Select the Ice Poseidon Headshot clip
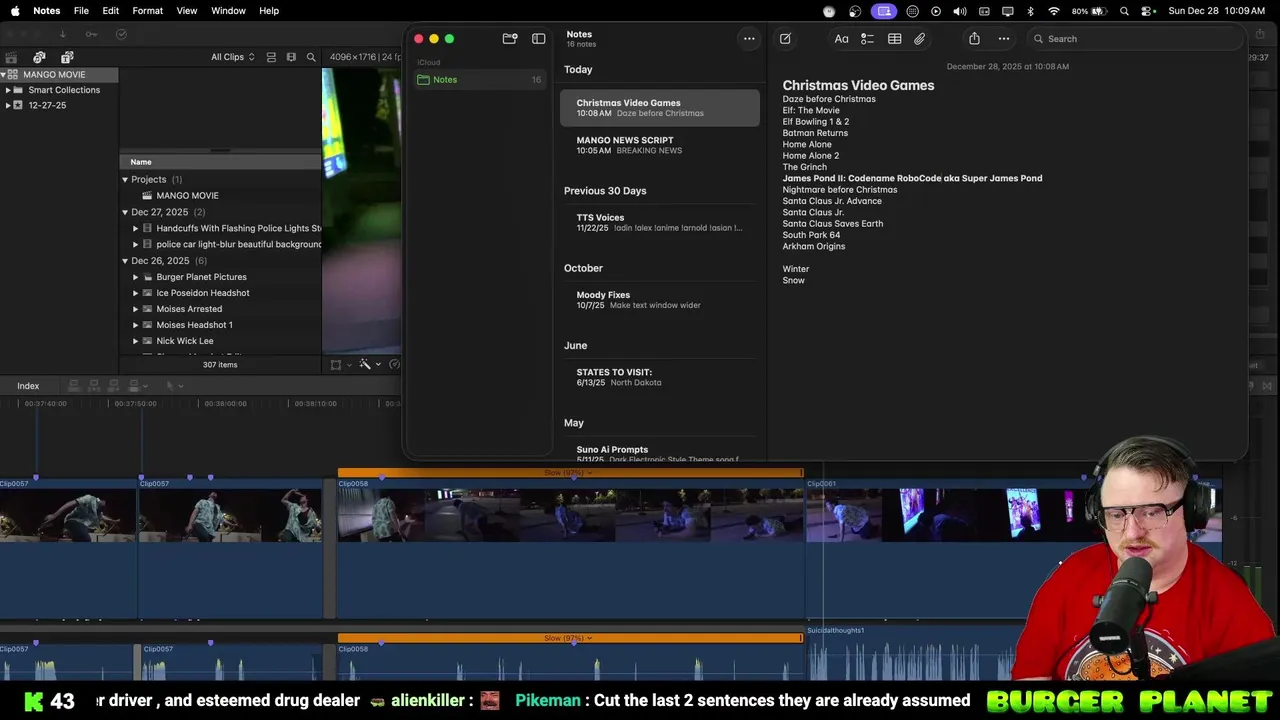 coord(220,293)
